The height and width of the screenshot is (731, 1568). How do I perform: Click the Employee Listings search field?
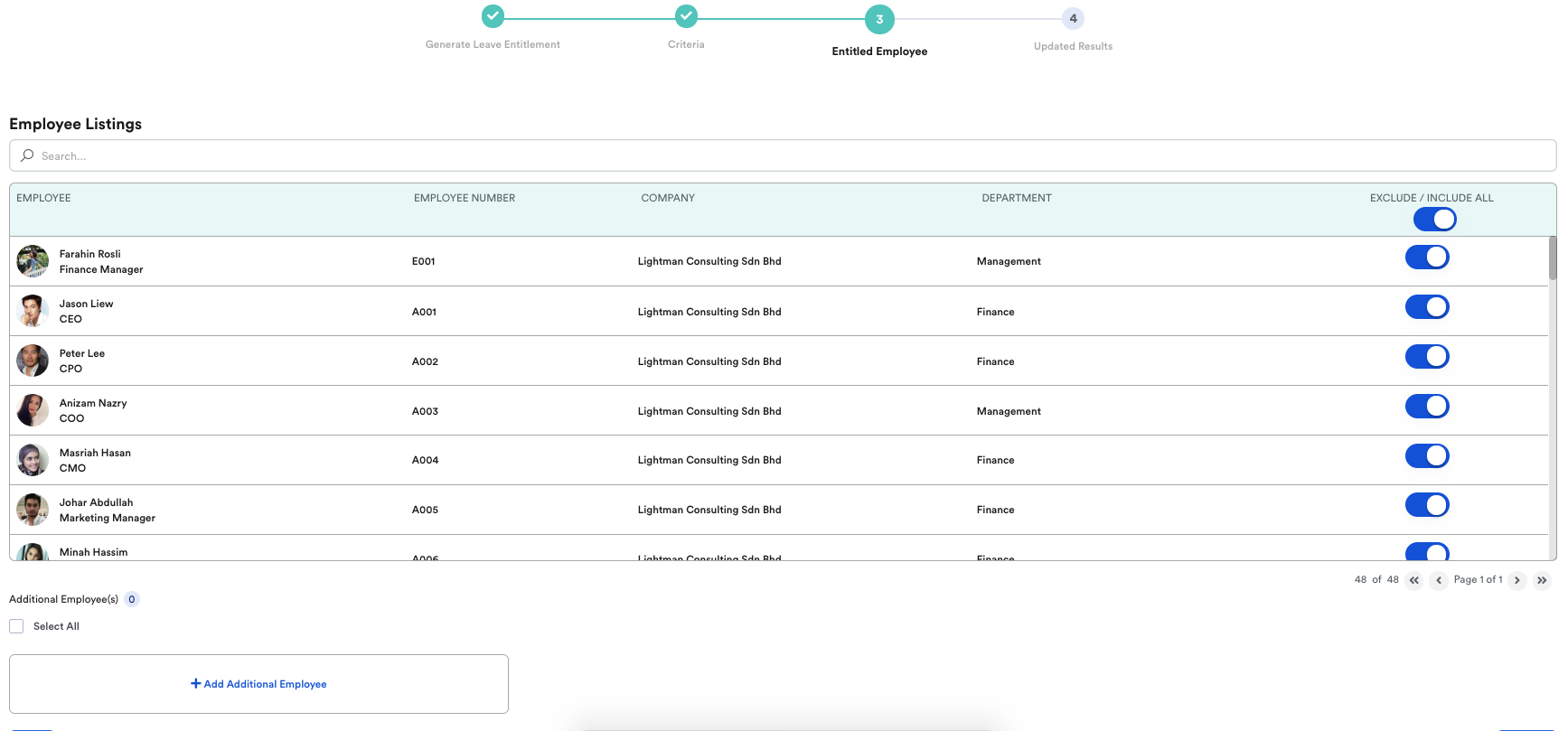pos(783,155)
